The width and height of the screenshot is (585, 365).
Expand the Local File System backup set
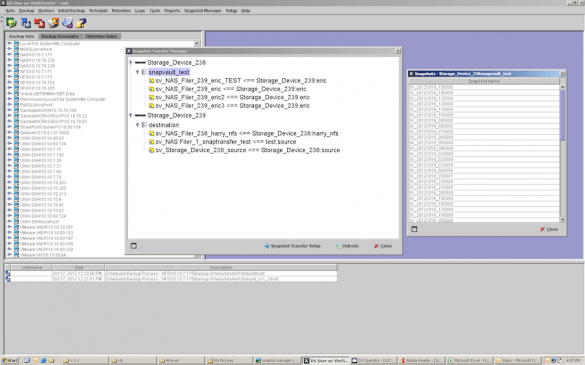[9, 44]
